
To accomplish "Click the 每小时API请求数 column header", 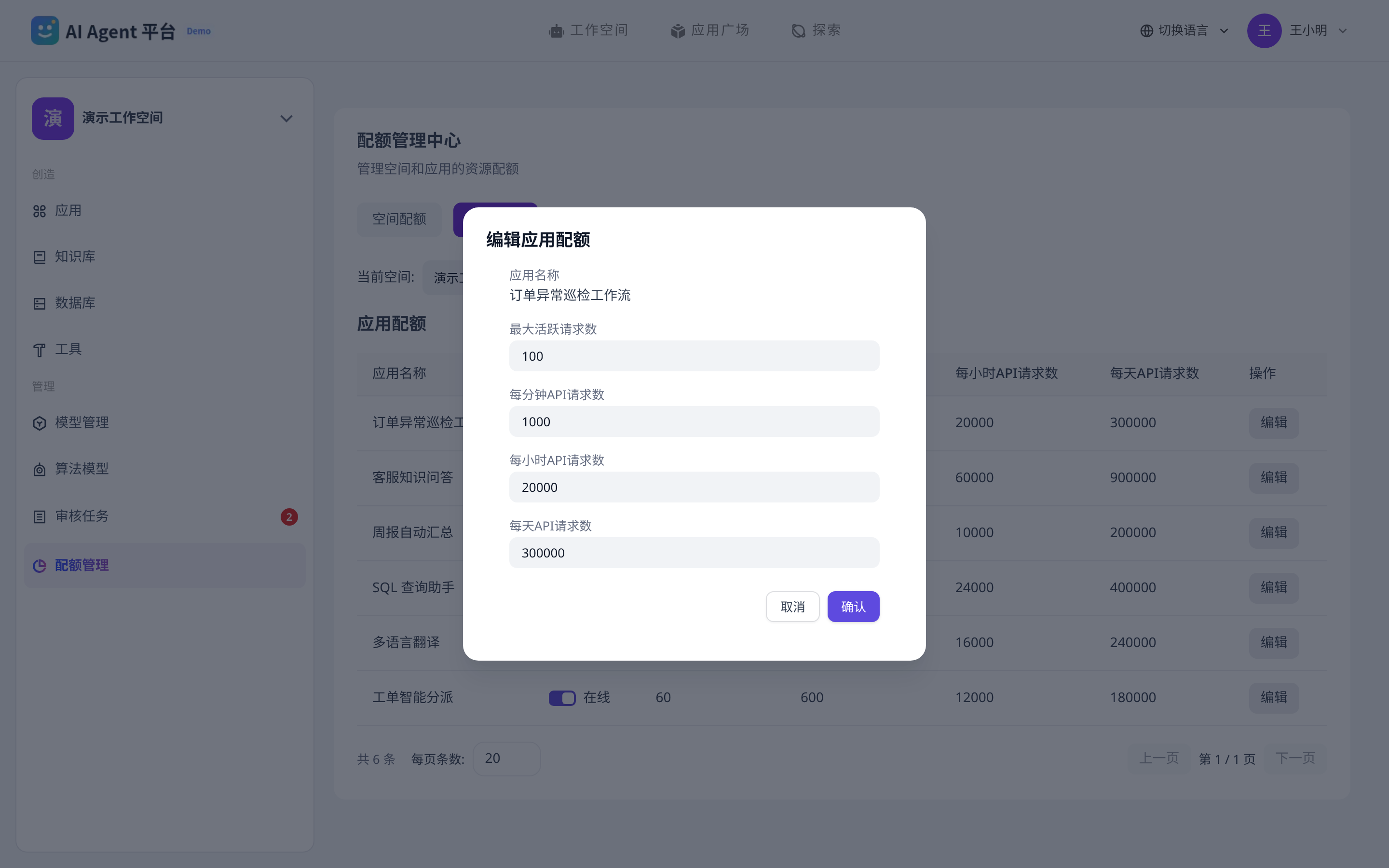I will (x=1006, y=373).
